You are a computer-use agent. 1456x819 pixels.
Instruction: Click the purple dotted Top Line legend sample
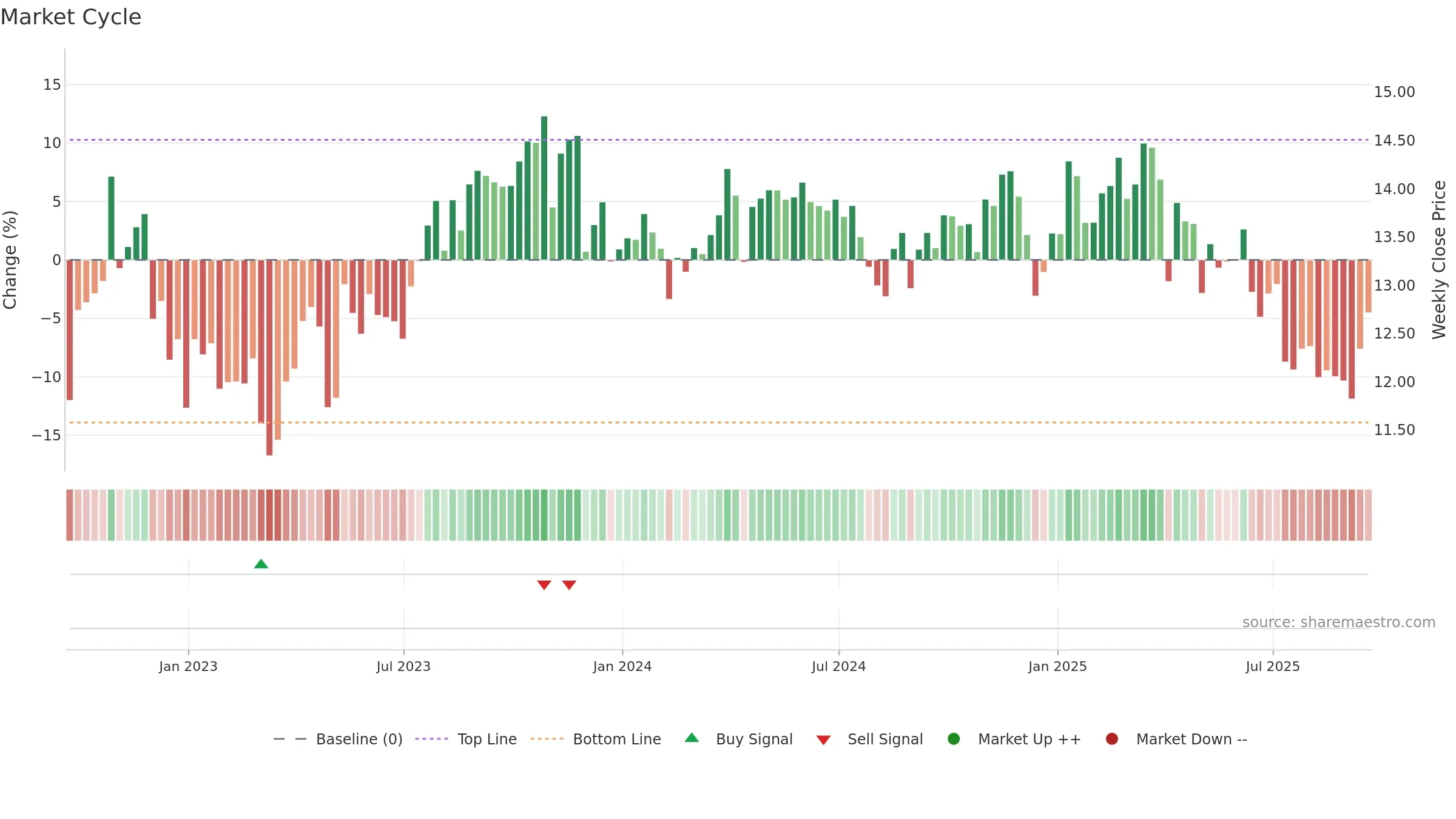coord(431,739)
